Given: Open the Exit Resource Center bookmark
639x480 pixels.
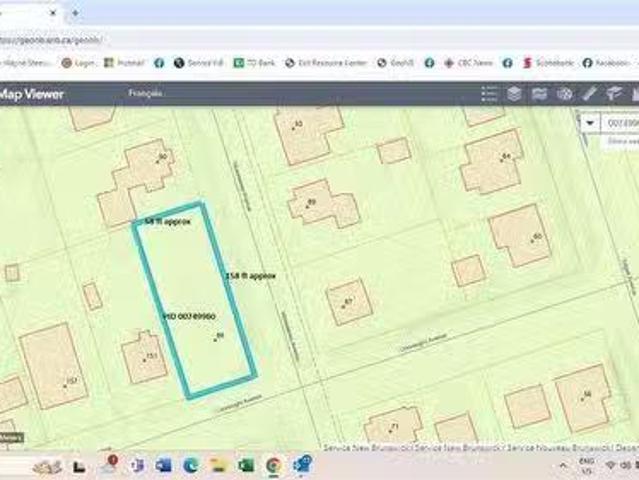Looking at the screenshot, I should (x=326, y=63).
